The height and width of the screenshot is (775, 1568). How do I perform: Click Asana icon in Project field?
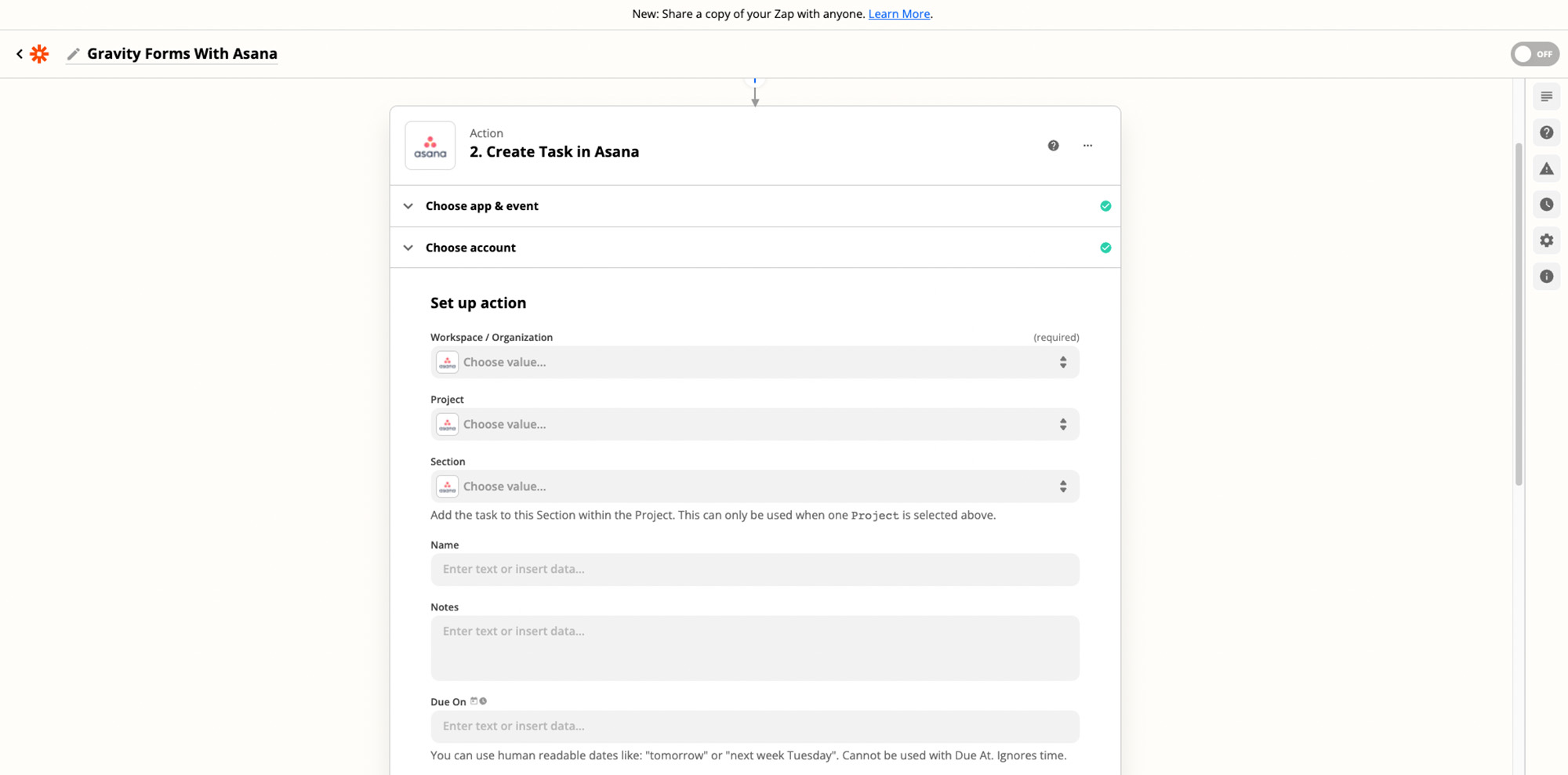447,424
